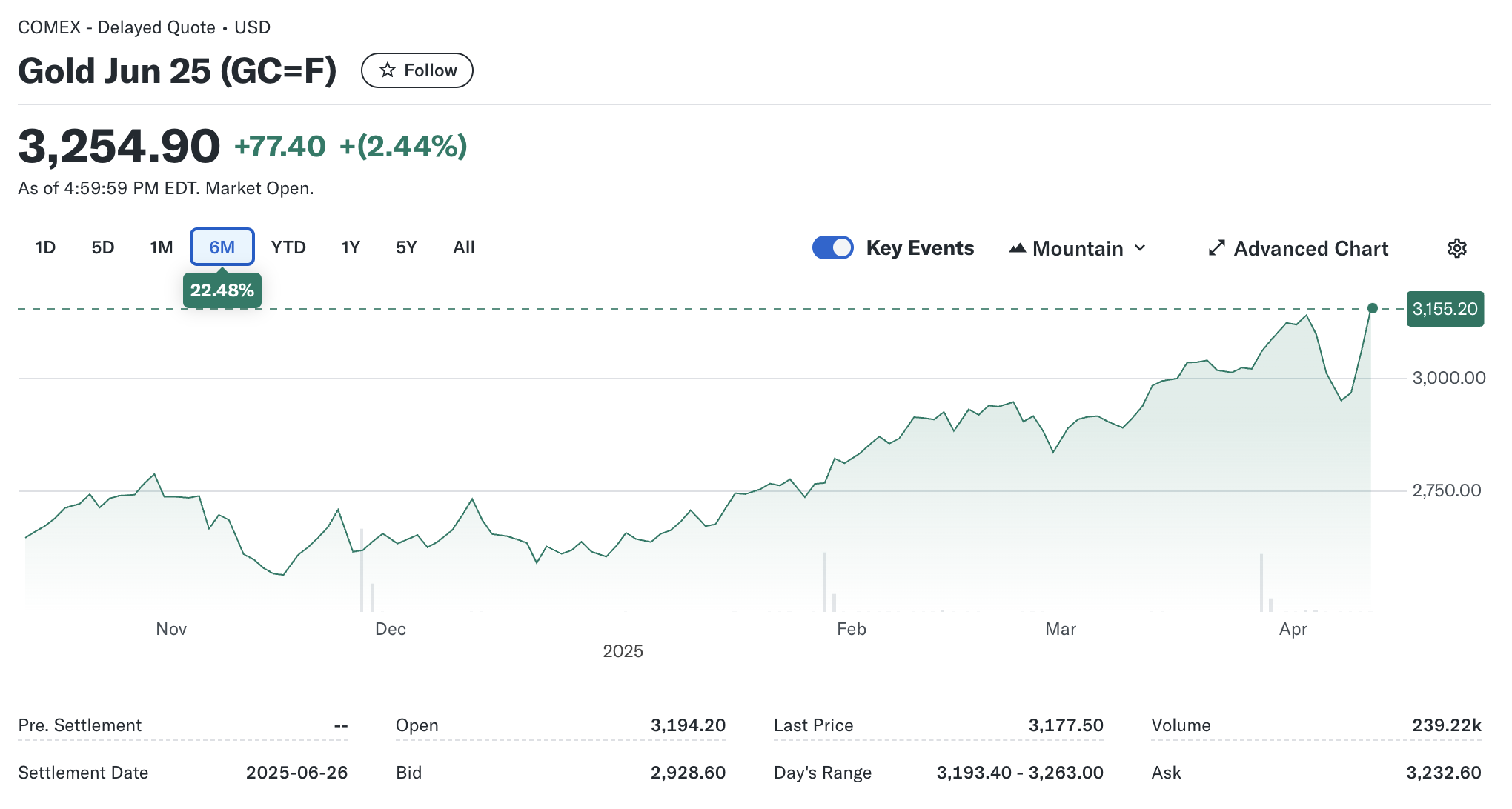The width and height of the screenshot is (1512, 809).
Task: Expand the Mountain dropdown chevron
Action: (x=1141, y=248)
